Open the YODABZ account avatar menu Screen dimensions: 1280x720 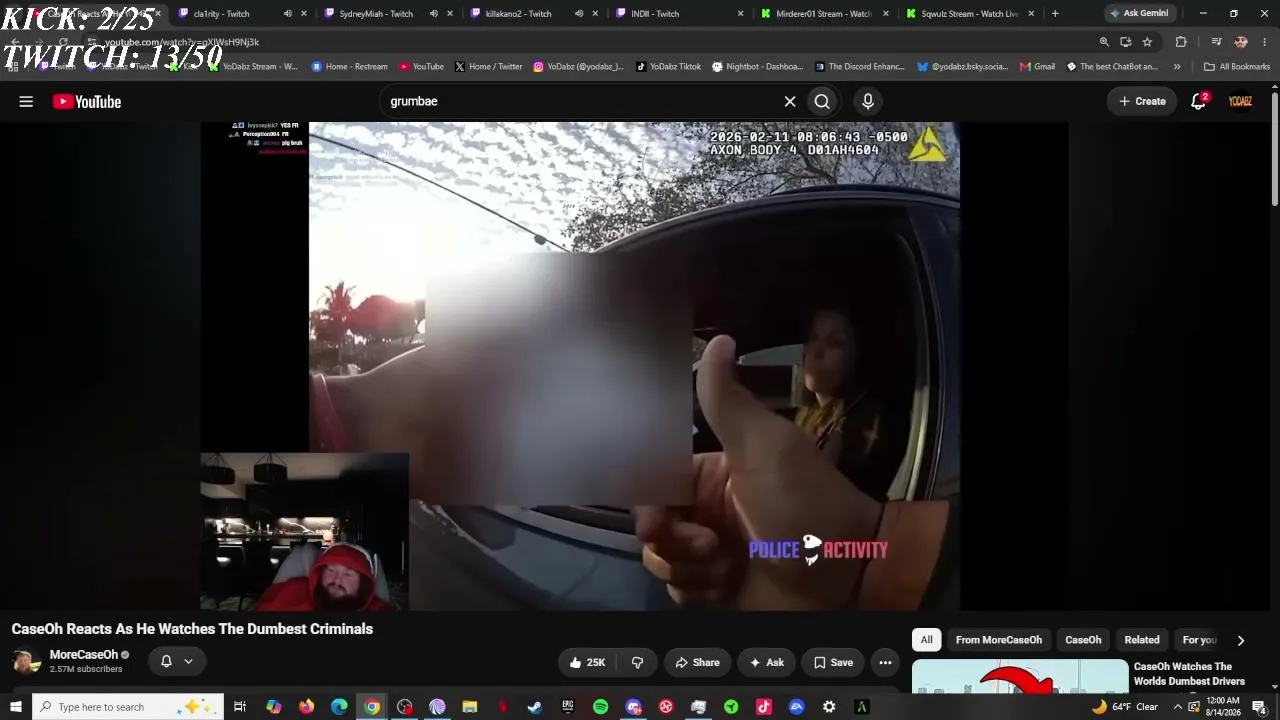pyautogui.click(x=1240, y=101)
